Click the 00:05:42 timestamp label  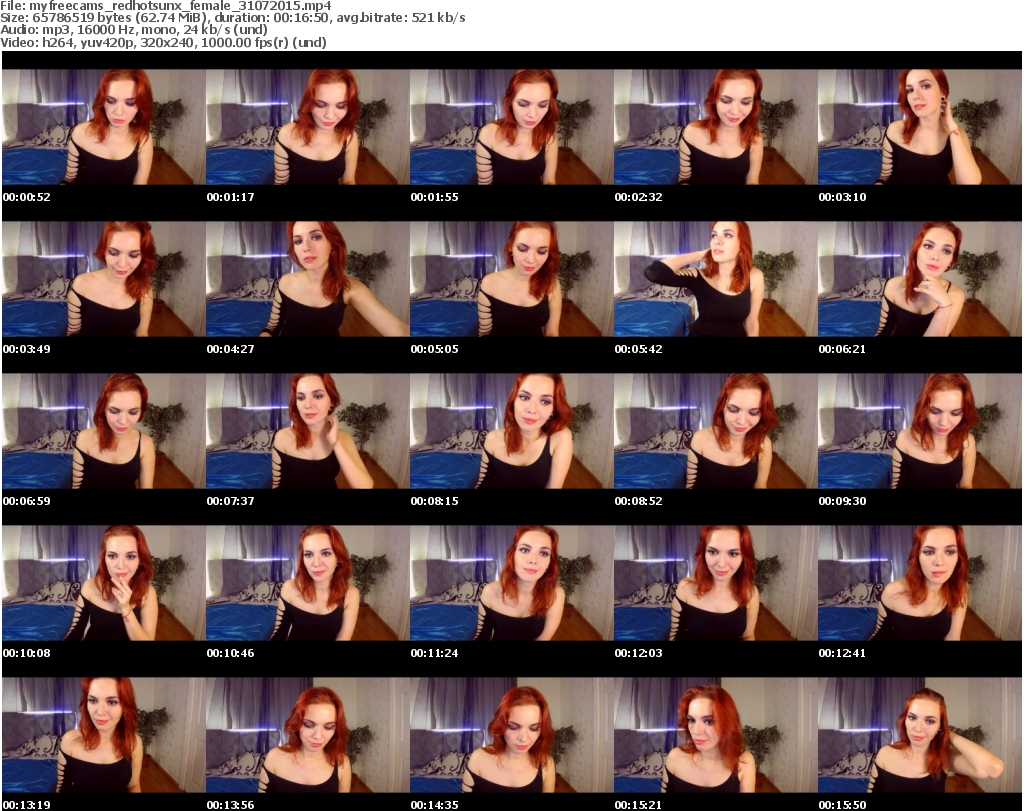639,349
